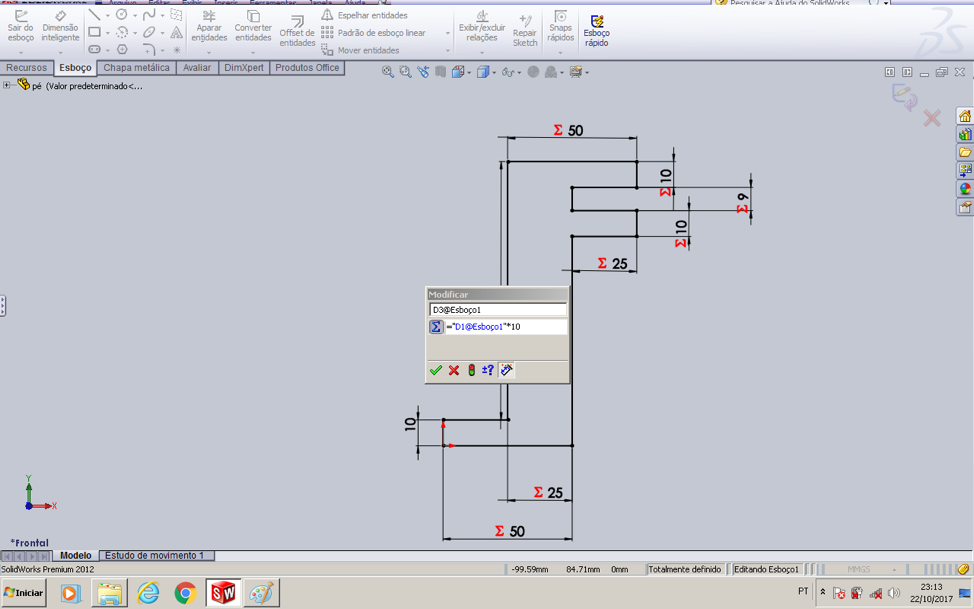
Task: Open Slot tool dropdown arrow
Action: 107,50
